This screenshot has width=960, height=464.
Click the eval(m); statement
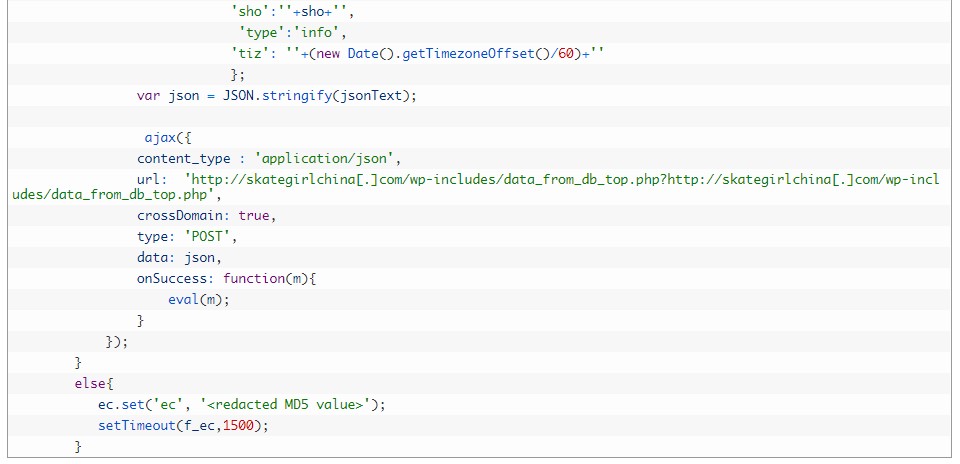pyautogui.click(x=198, y=299)
